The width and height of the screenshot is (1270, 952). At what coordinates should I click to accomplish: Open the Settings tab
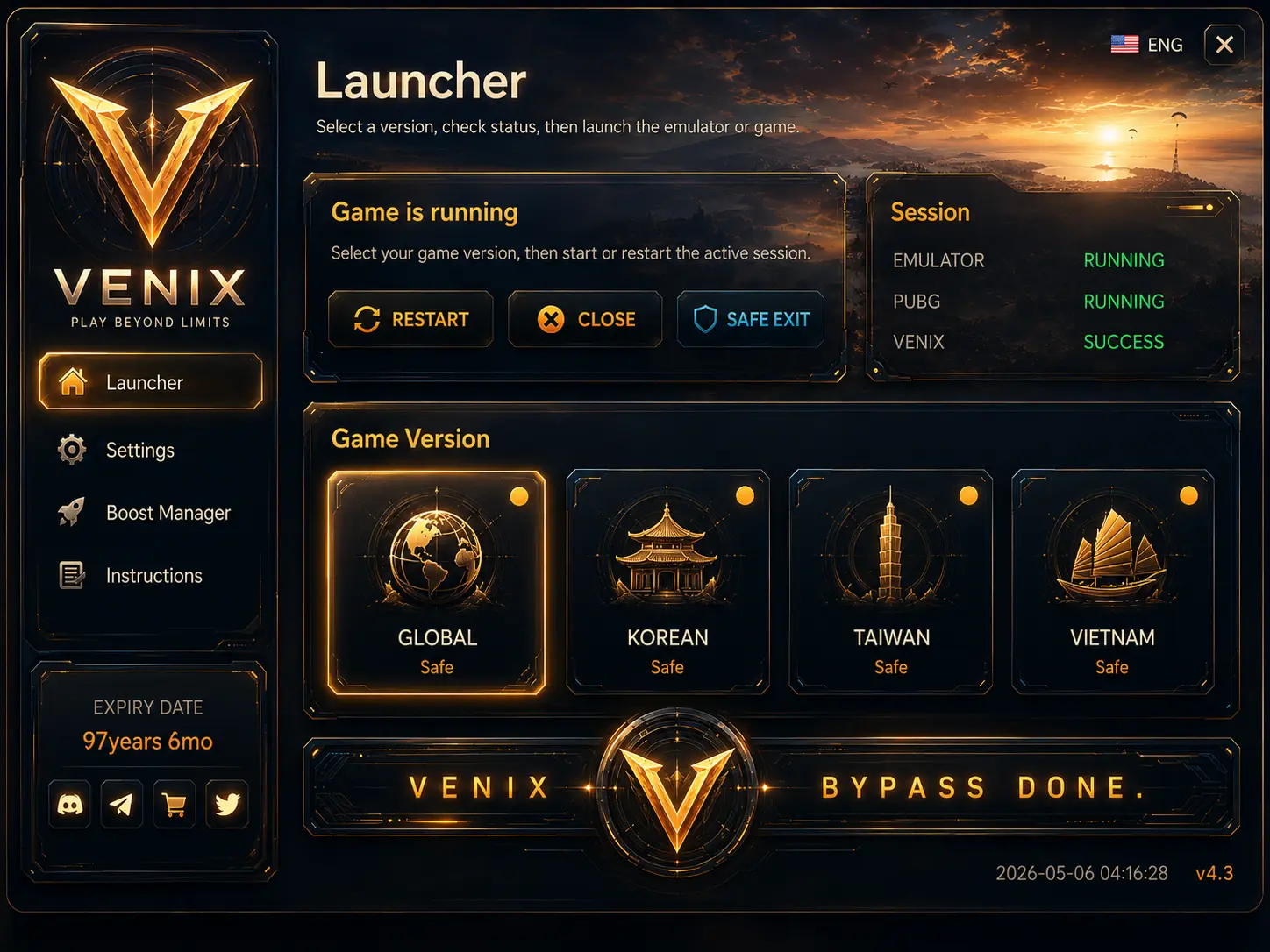(x=151, y=450)
